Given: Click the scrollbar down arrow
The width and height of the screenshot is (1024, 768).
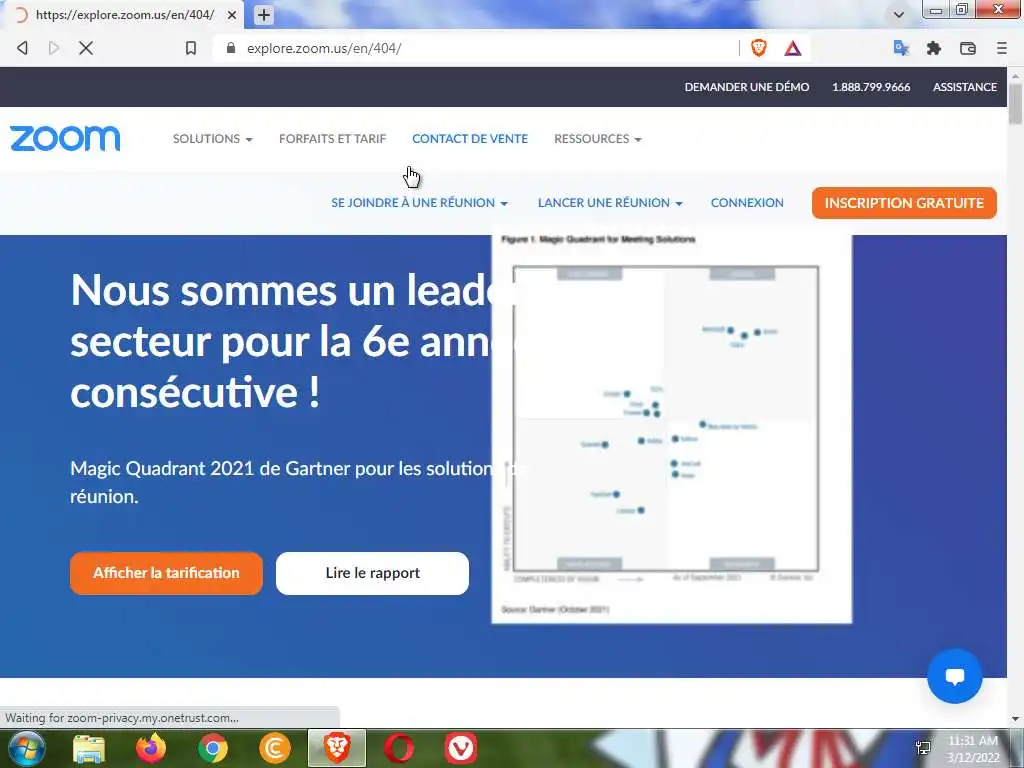Looking at the screenshot, I should (1015, 718).
